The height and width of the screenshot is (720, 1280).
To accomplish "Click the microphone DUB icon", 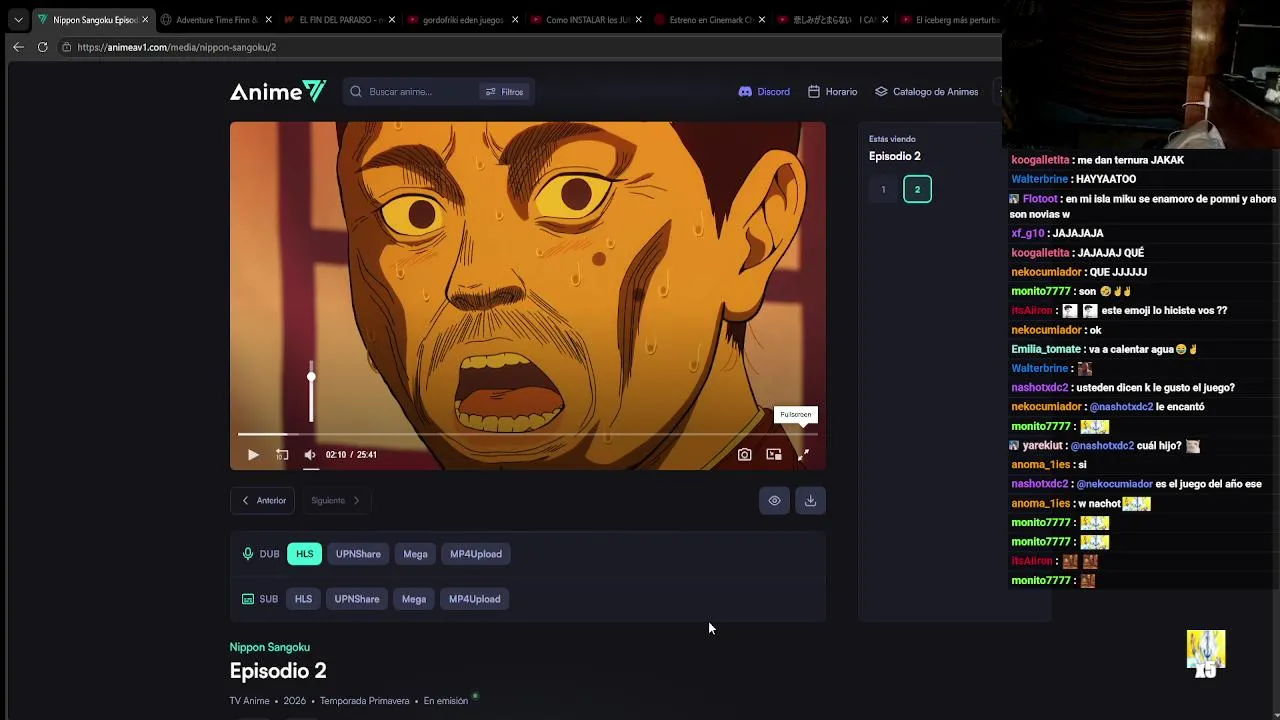I will (248, 554).
